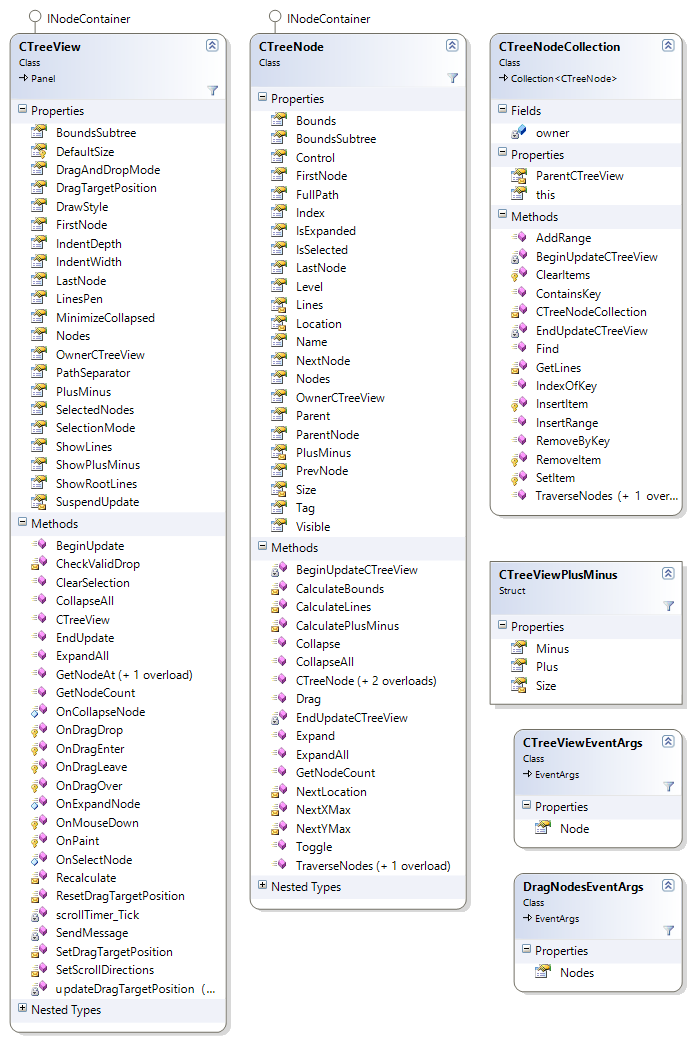Click the method icon beside ClearItems
Viewport: 691px width, 1041px height.
click(518, 274)
